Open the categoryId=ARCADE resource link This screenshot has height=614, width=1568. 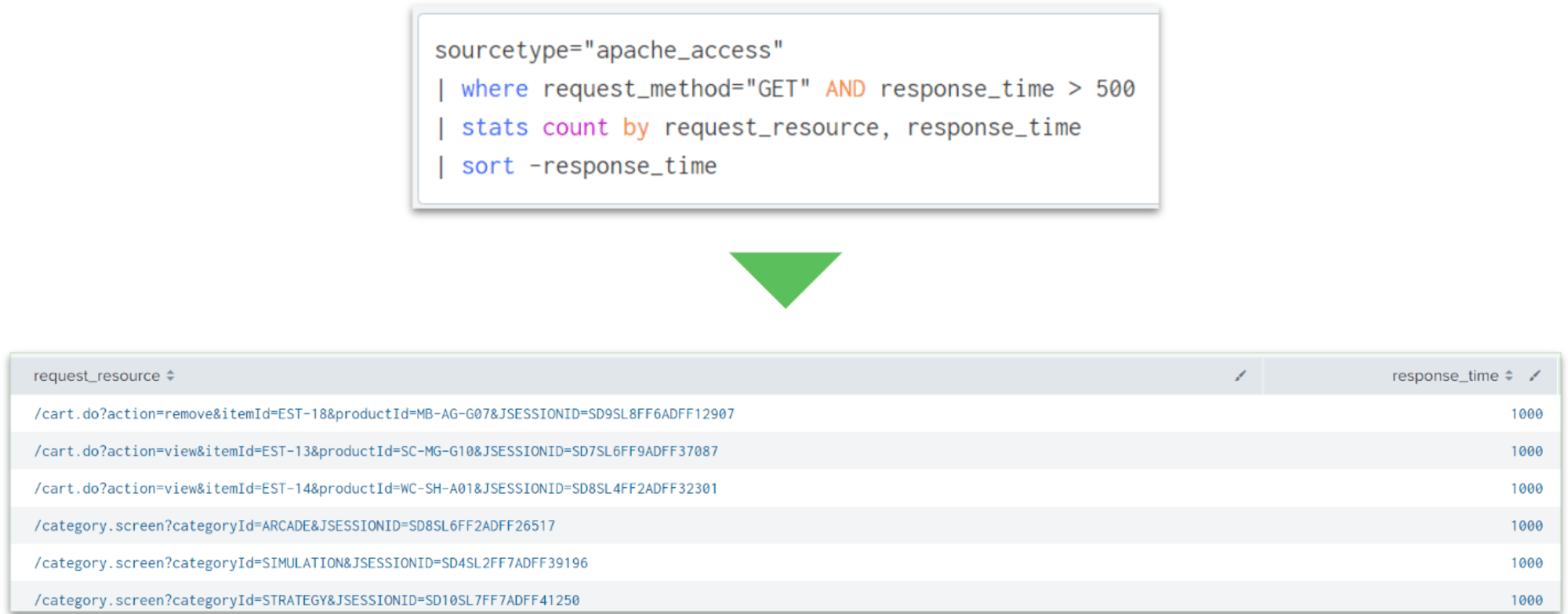click(x=295, y=525)
